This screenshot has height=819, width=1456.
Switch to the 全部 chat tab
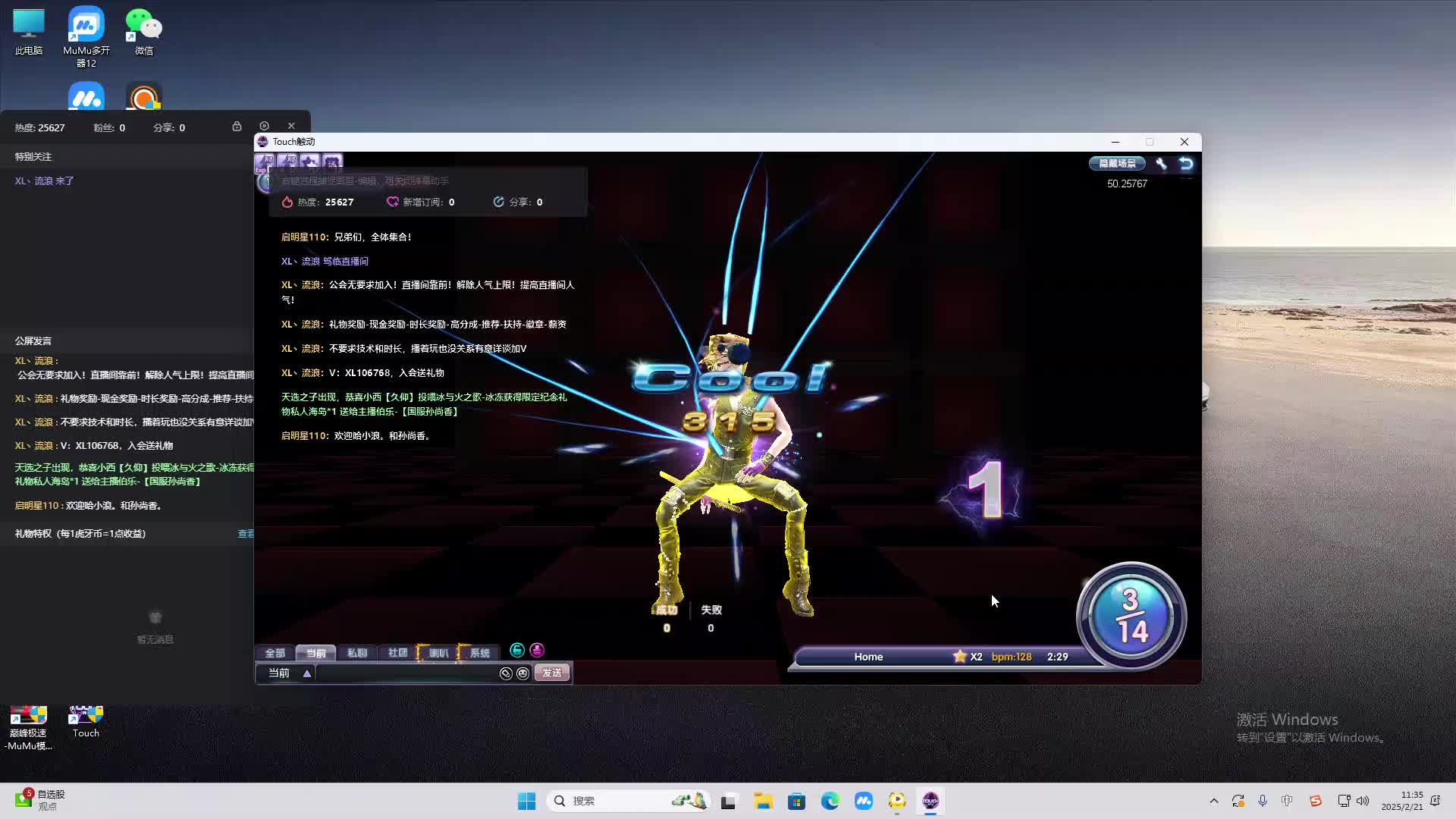tap(275, 653)
